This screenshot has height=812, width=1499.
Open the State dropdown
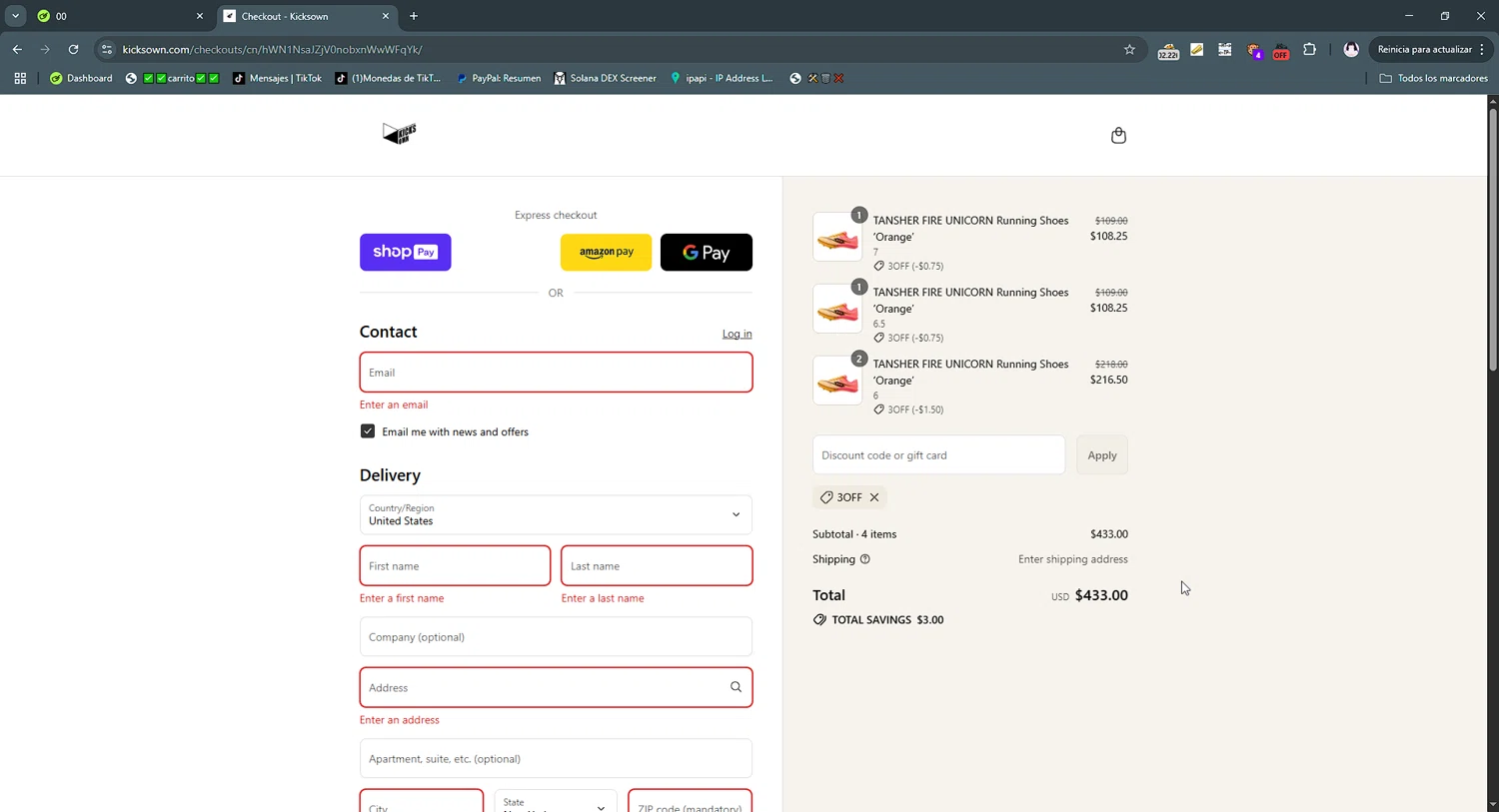(x=556, y=801)
